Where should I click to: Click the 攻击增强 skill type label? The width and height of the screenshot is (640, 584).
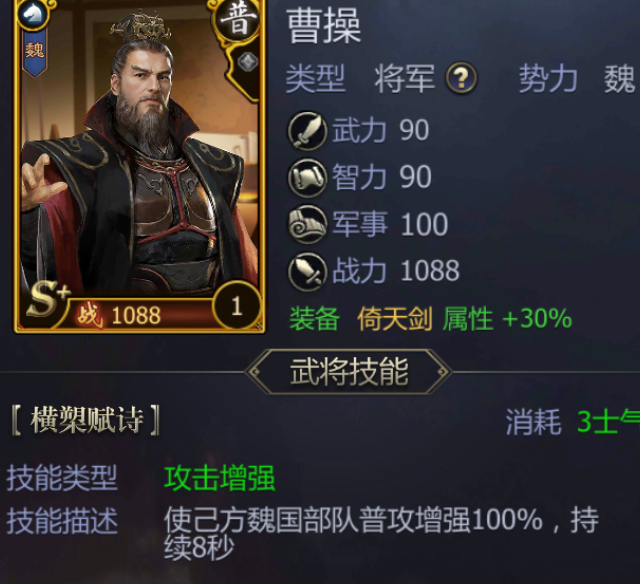point(220,478)
